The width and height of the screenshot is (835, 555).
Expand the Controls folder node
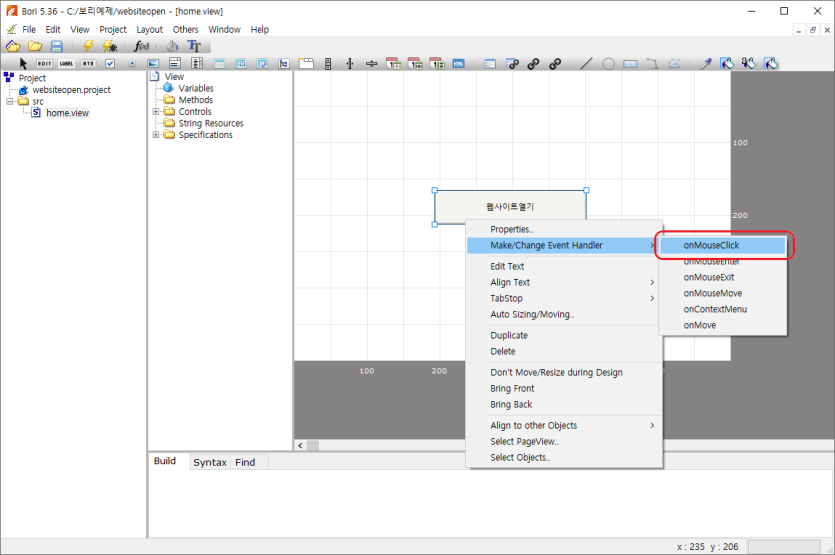(156, 111)
